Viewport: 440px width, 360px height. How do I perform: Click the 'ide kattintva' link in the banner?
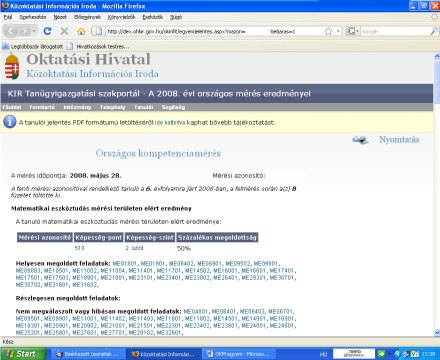tap(170, 123)
